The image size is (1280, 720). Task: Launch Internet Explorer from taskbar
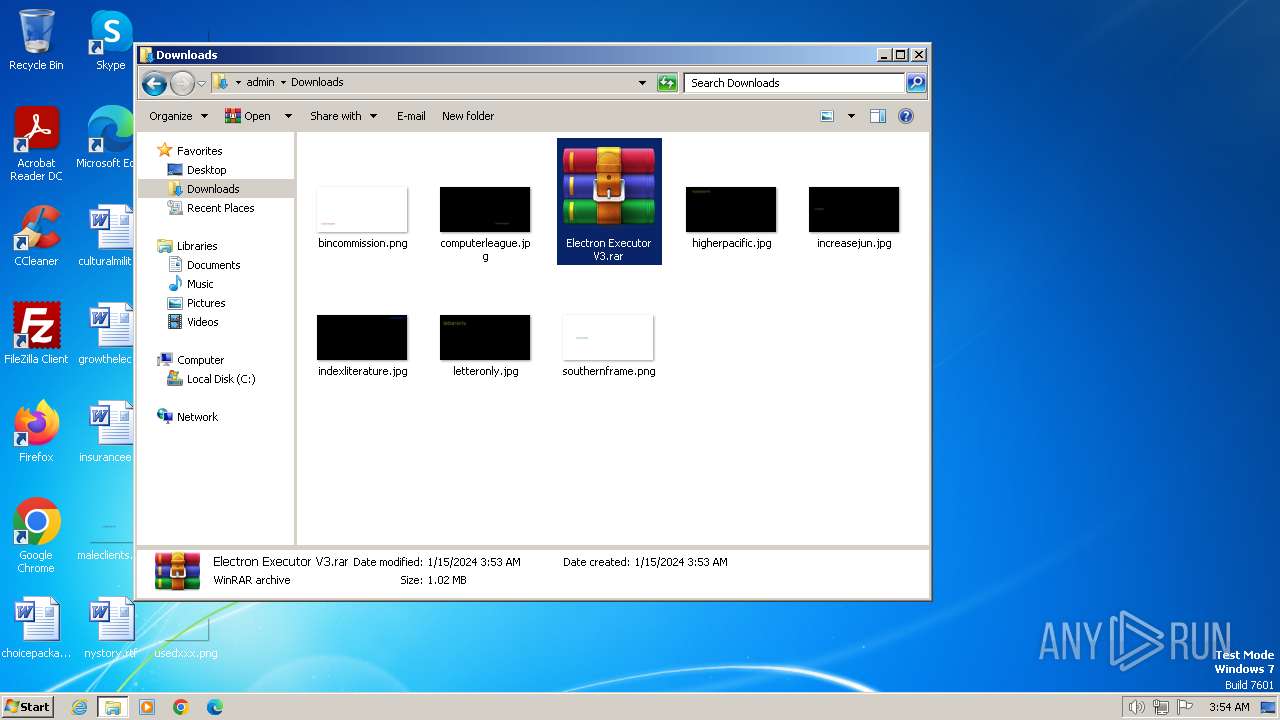[79, 707]
